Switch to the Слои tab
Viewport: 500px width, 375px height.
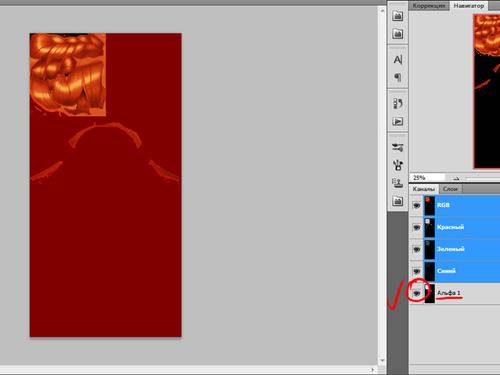coord(450,189)
